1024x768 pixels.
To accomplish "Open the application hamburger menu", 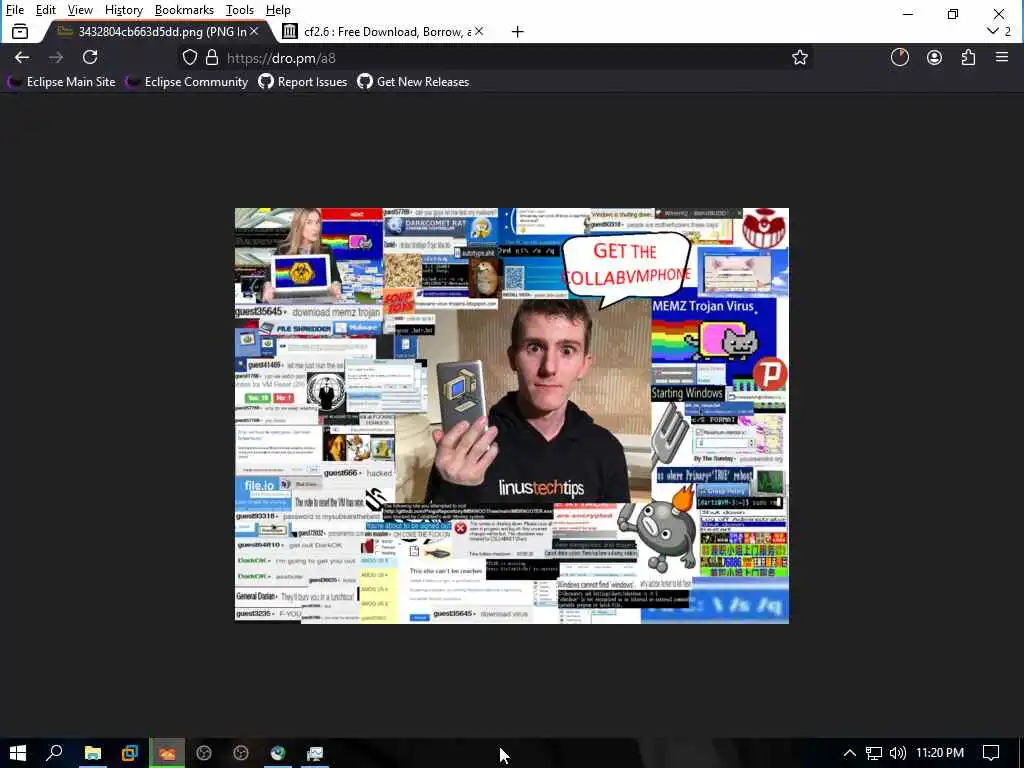I will [1002, 57].
